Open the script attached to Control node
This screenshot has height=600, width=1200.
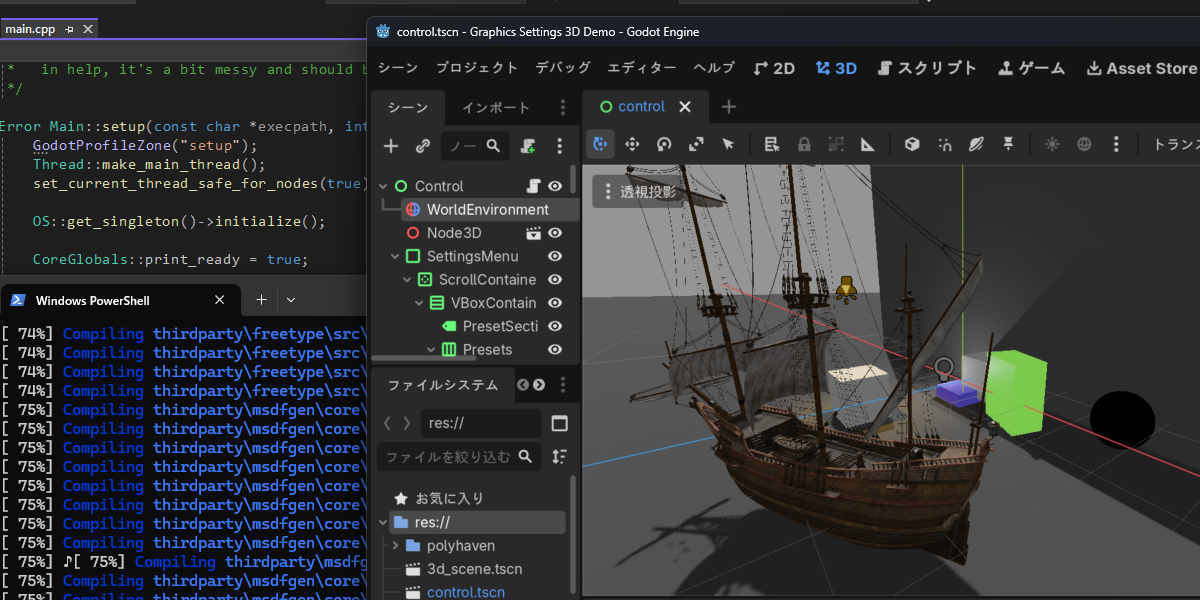(x=534, y=186)
